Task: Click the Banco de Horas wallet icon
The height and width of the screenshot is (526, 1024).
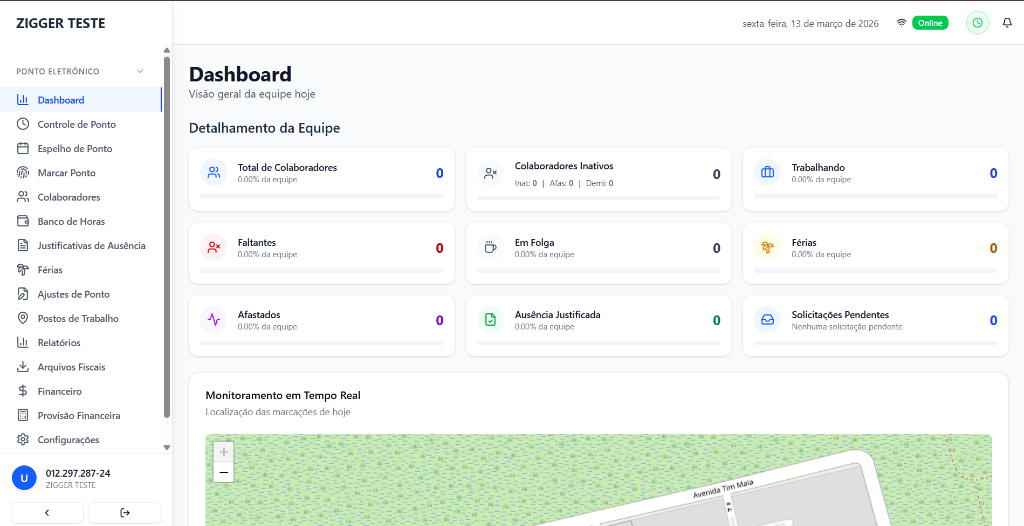Action: (23, 221)
